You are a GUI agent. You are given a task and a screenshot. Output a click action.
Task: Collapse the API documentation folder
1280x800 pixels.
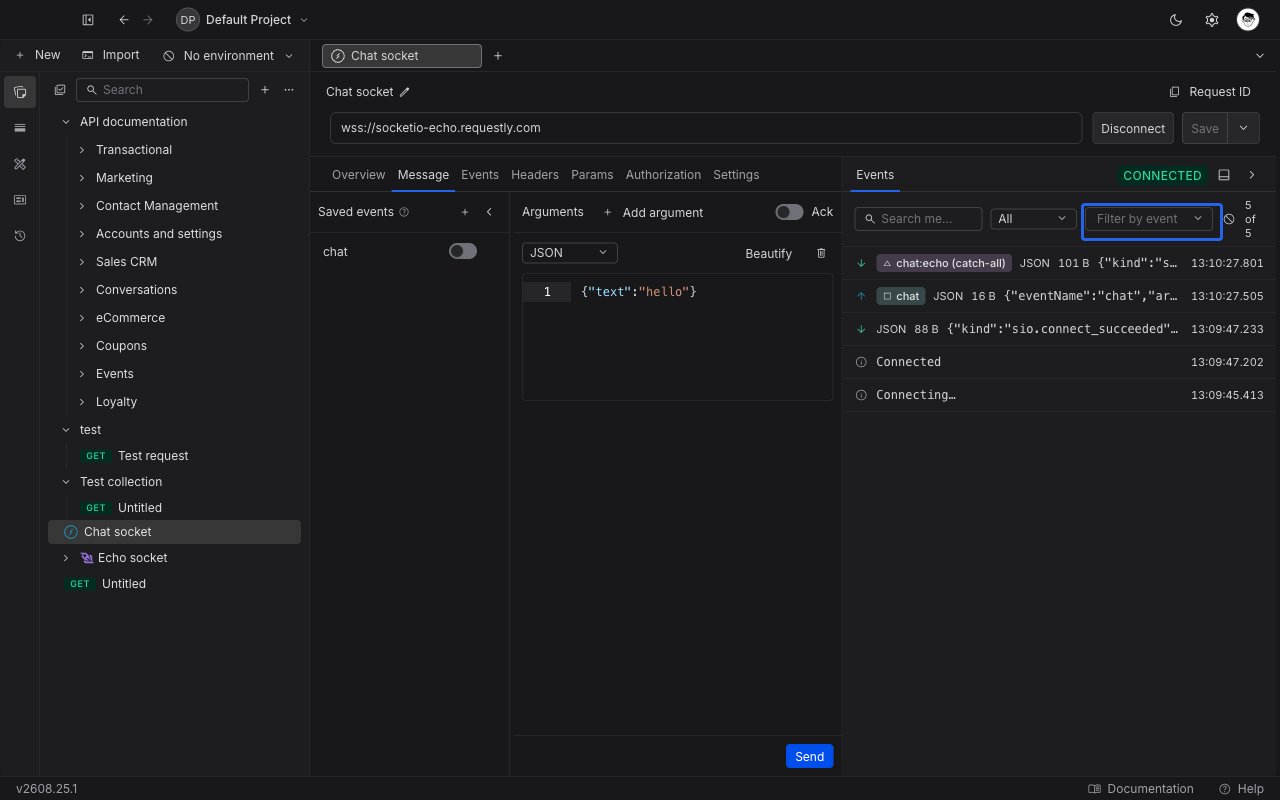click(x=66, y=122)
